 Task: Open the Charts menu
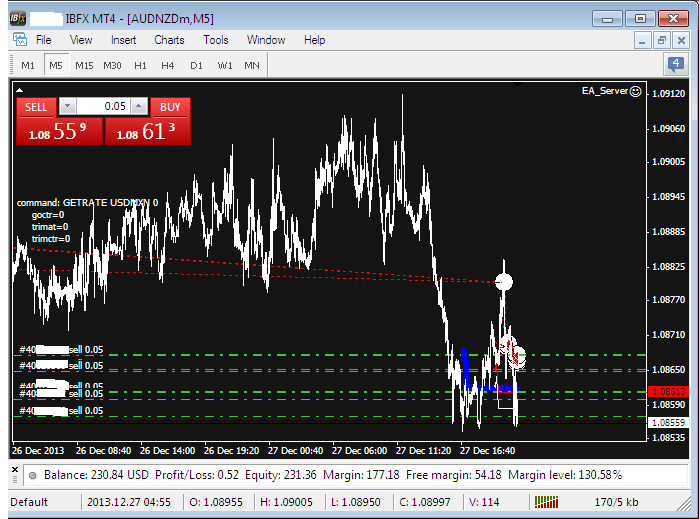[169, 40]
